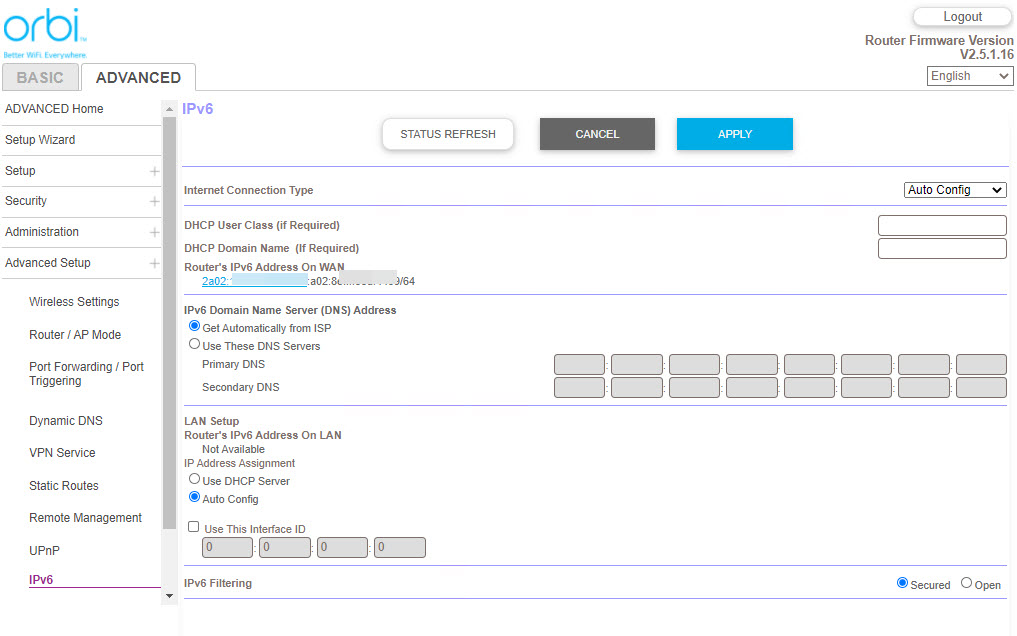The height and width of the screenshot is (636, 1017).
Task: Click the Administration menu label
Action: click(42, 232)
